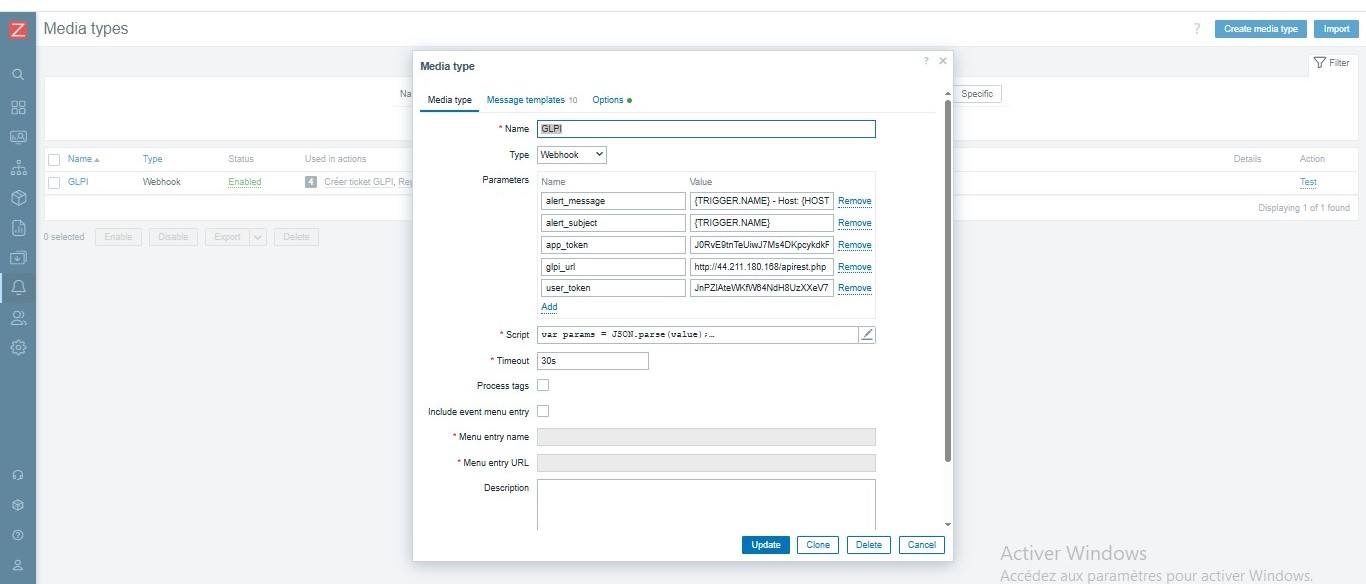Switch to the Media type tab
The height and width of the screenshot is (584, 1366).
tap(449, 100)
